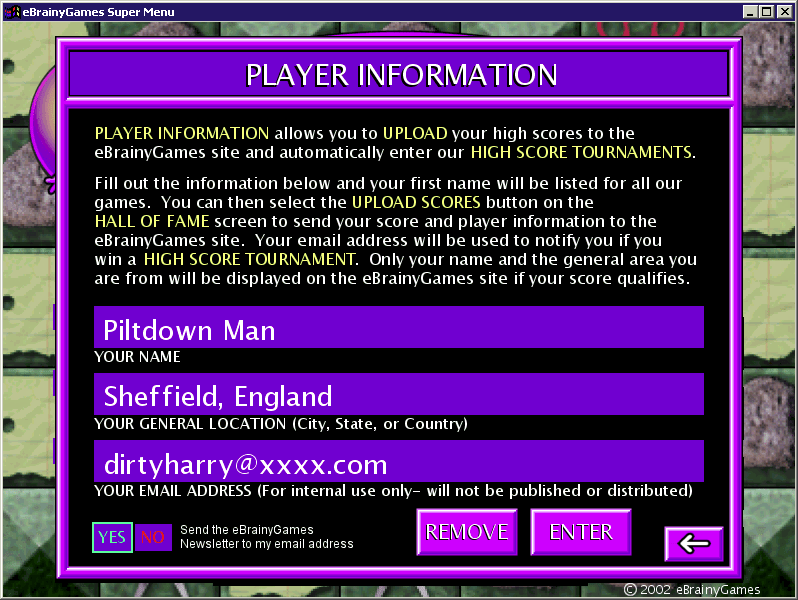This screenshot has height=600, width=798.
Task: Maximize the eBrainyGames Super Menu window
Action: click(x=766, y=12)
